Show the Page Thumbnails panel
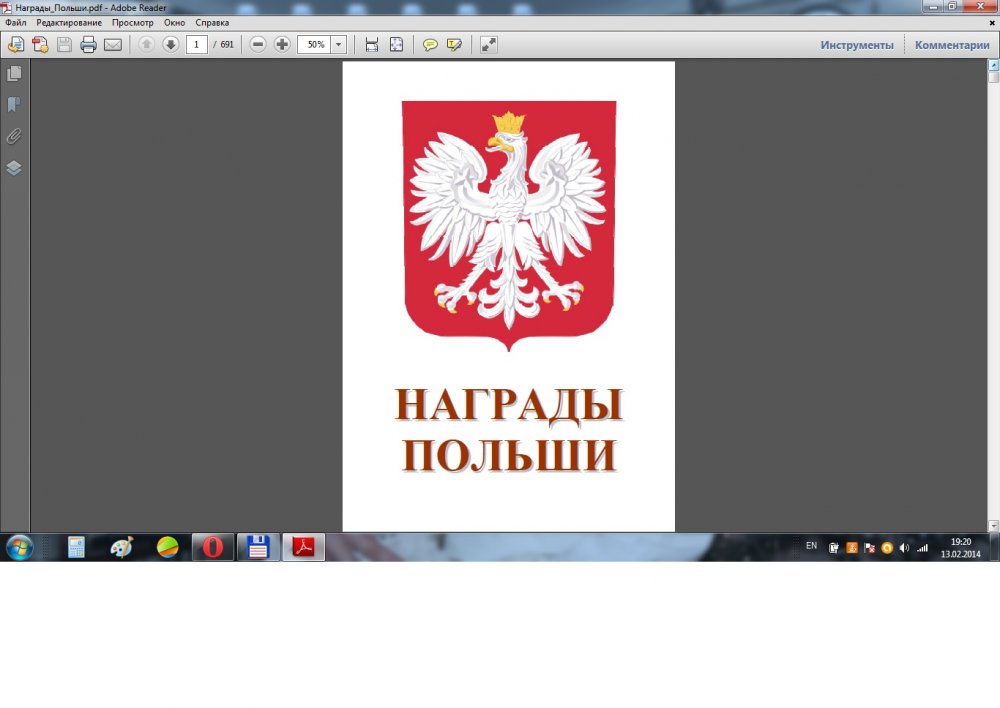1000x708 pixels. (14, 73)
